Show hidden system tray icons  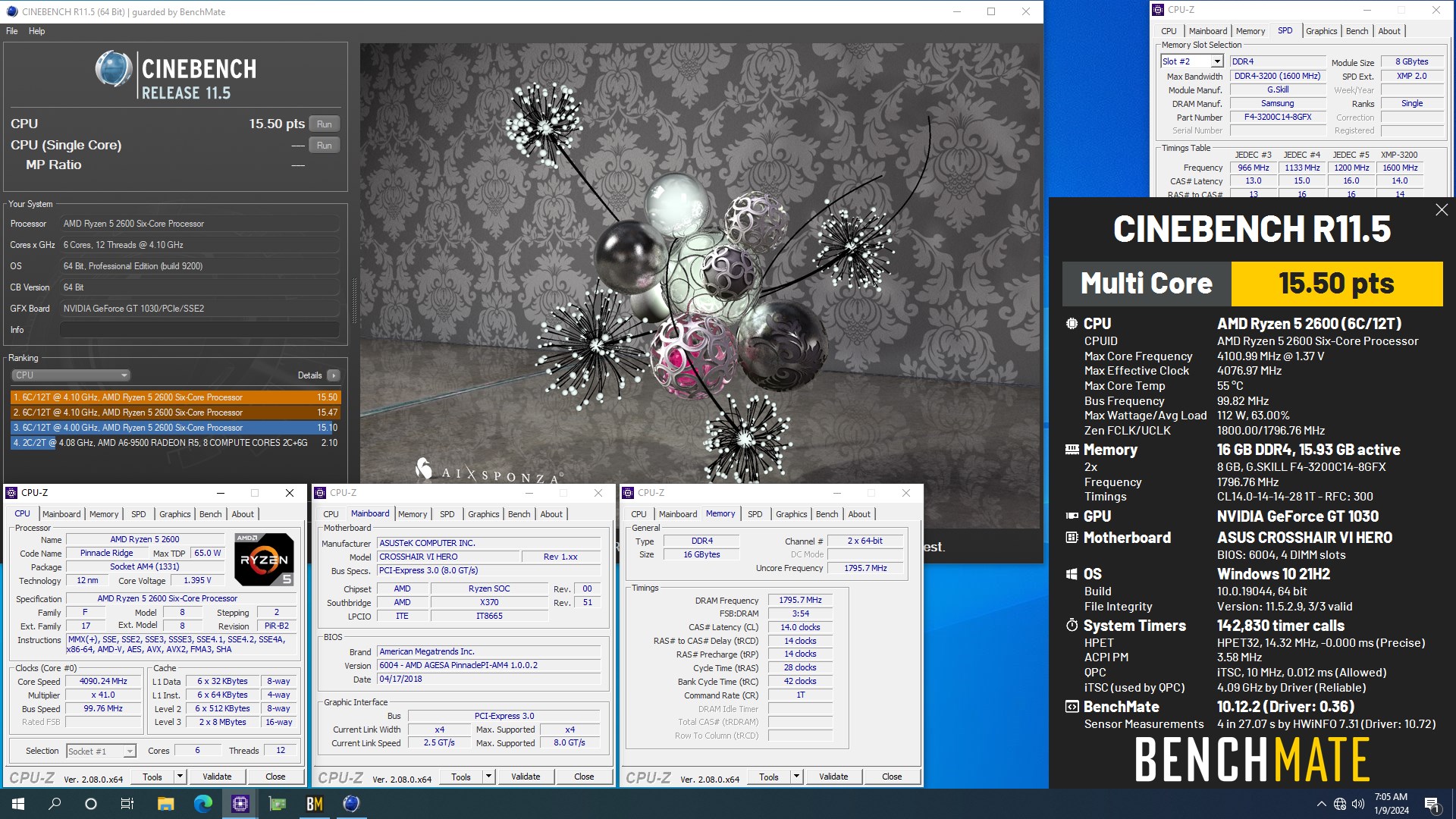[x=1322, y=804]
